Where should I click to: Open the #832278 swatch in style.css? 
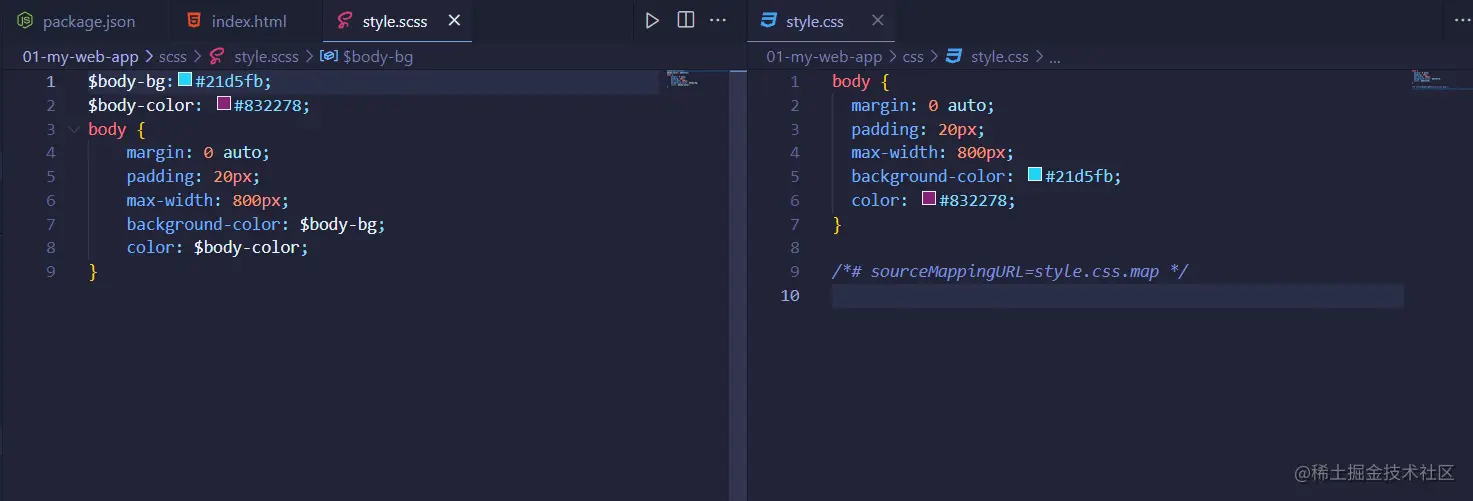[929, 200]
